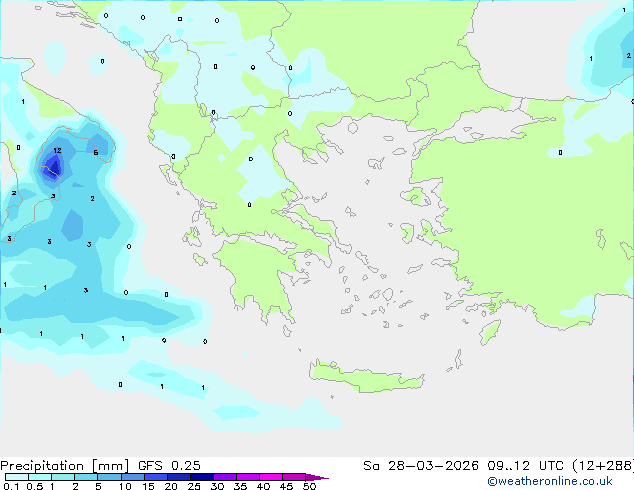Select the legend swatch between 20 and 25
Viewport: 634px width, 490px height.
pos(178,477)
